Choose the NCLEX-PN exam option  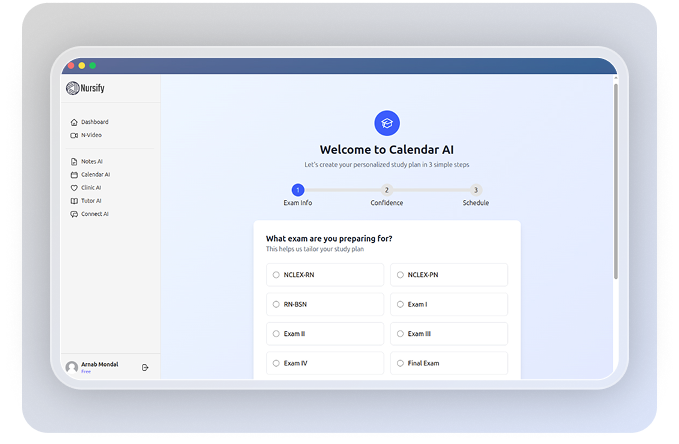point(400,275)
